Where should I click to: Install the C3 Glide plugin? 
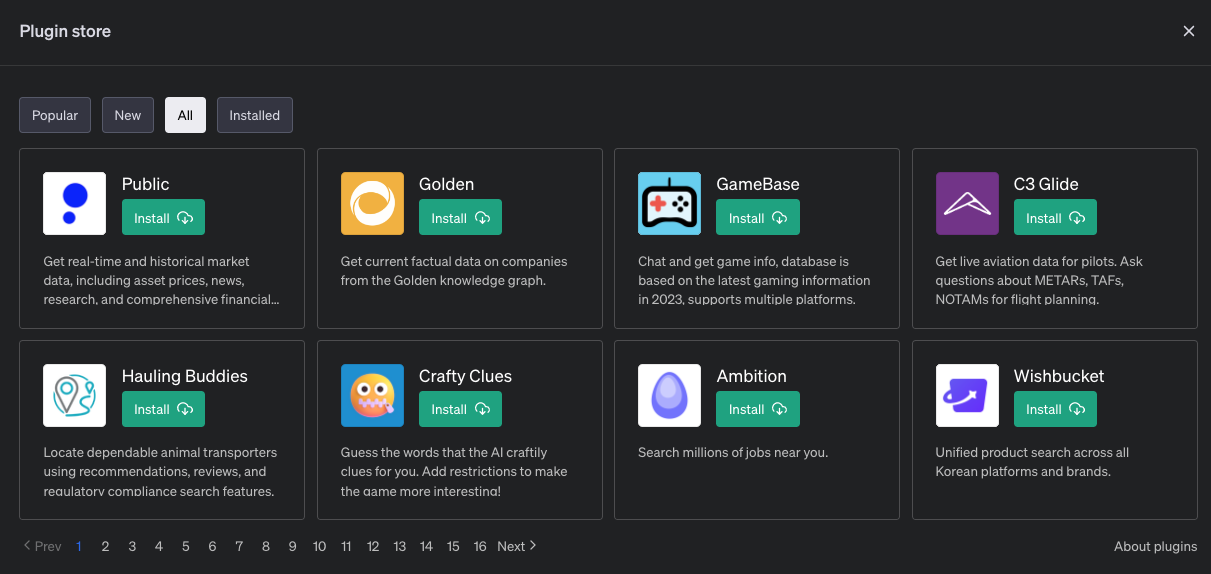click(x=1055, y=218)
